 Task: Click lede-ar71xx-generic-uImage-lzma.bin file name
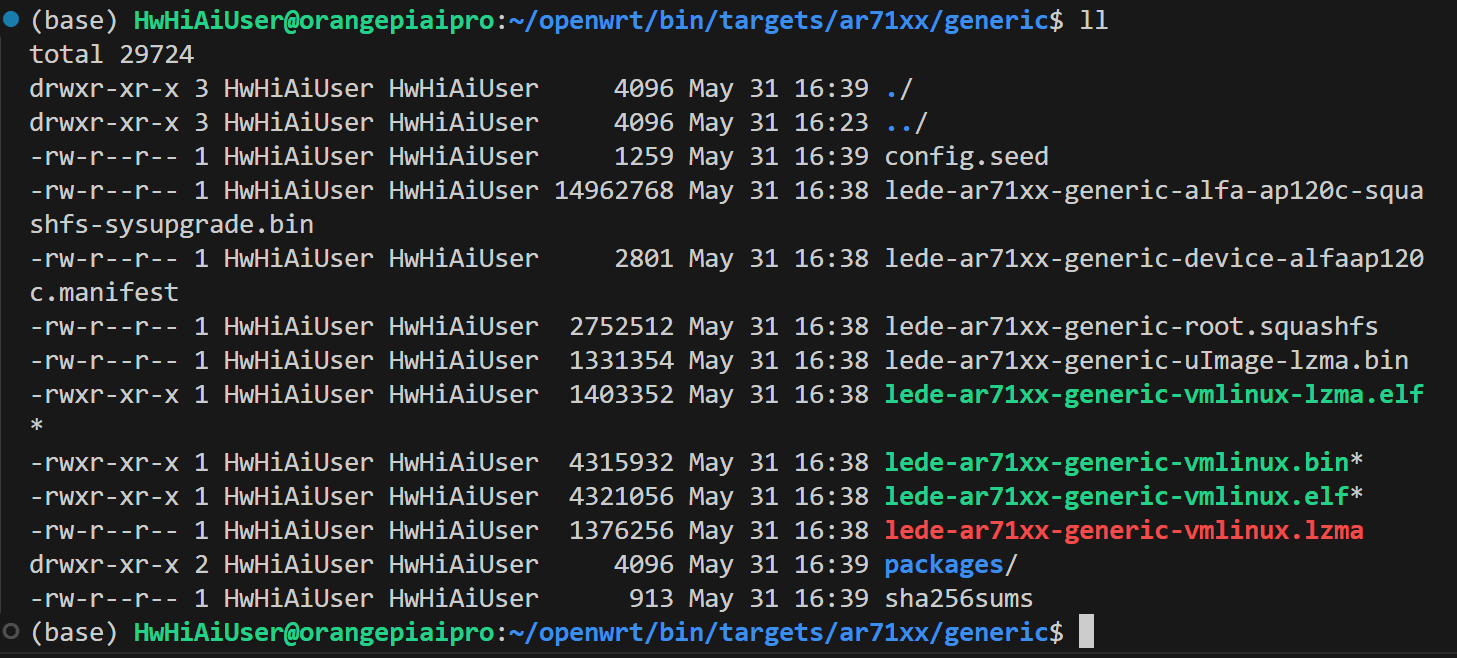point(1146,361)
